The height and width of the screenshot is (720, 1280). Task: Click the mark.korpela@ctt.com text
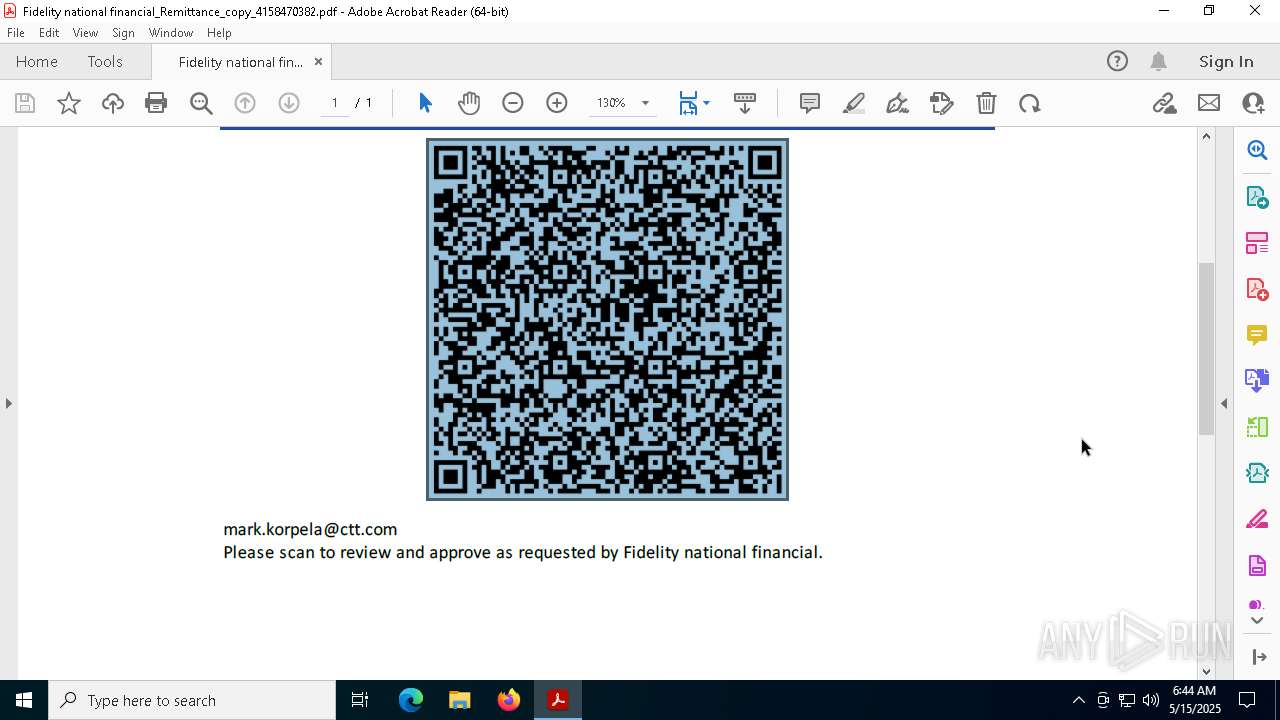pos(310,529)
